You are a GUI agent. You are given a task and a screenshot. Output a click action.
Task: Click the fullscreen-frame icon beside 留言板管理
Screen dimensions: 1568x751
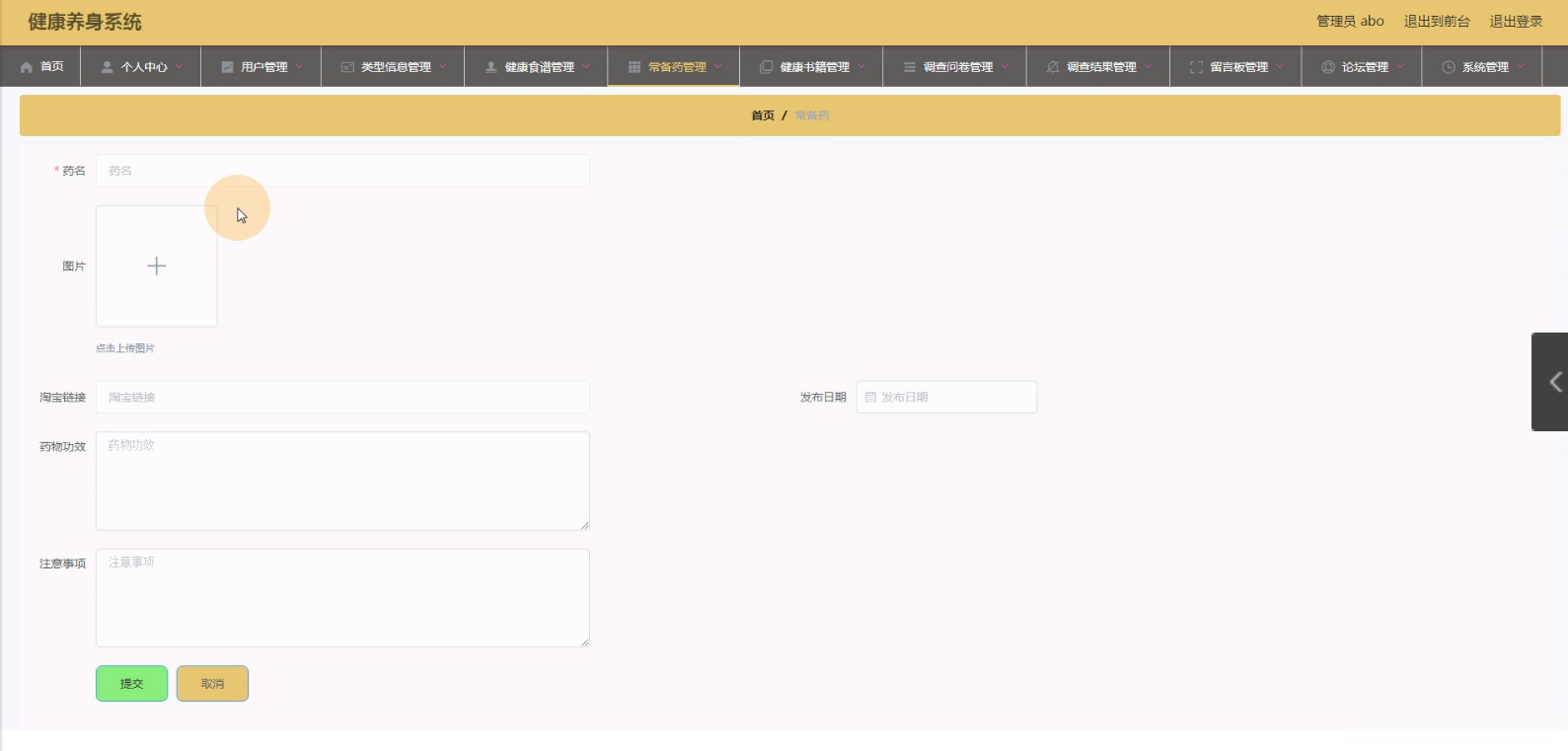tap(1196, 67)
